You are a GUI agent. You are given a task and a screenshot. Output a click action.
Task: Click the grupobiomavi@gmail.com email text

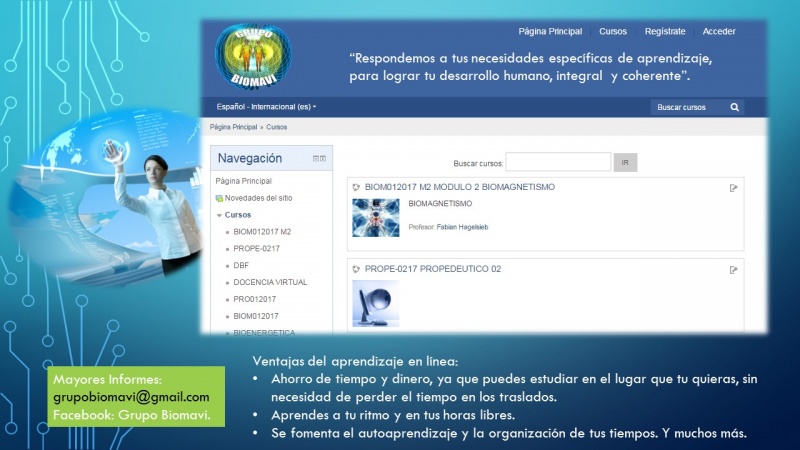click(131, 397)
